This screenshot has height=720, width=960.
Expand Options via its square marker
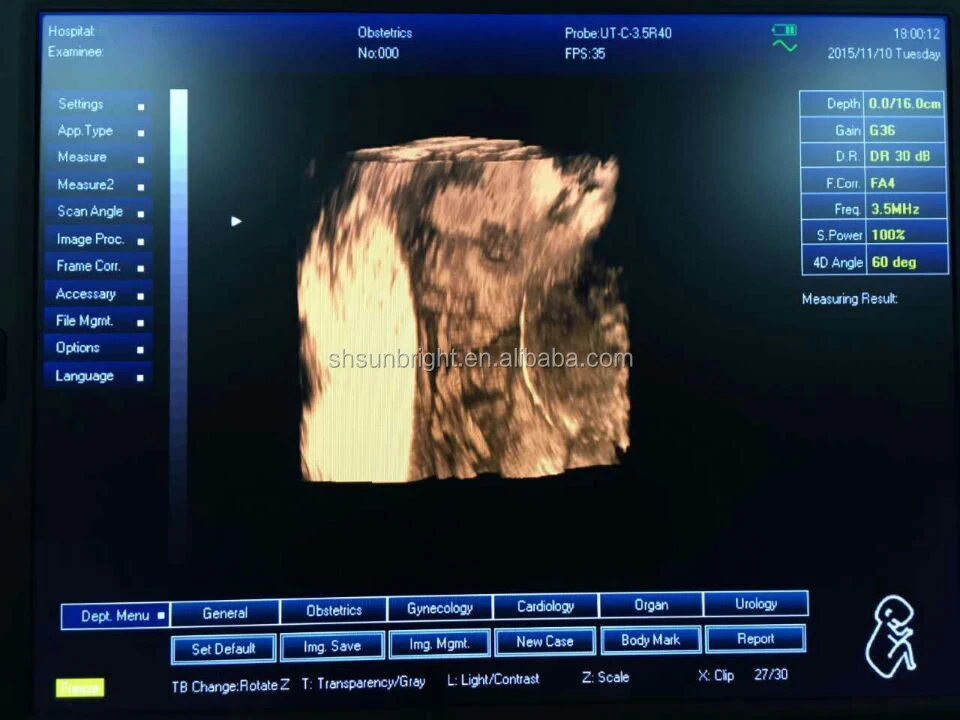140,350
